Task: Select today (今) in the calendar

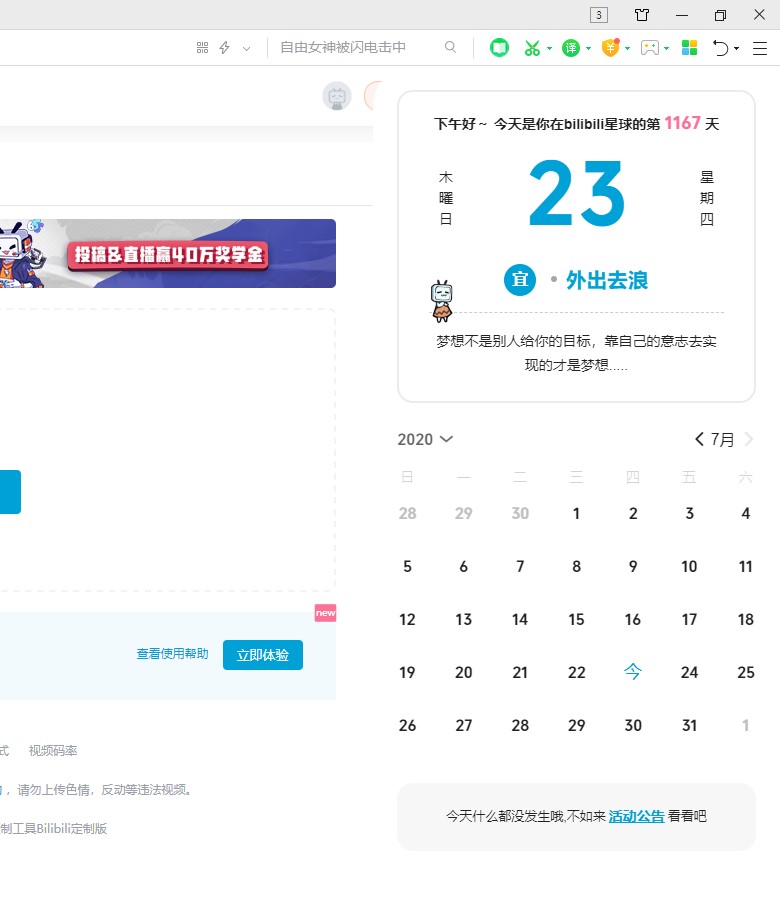Action: tap(633, 672)
